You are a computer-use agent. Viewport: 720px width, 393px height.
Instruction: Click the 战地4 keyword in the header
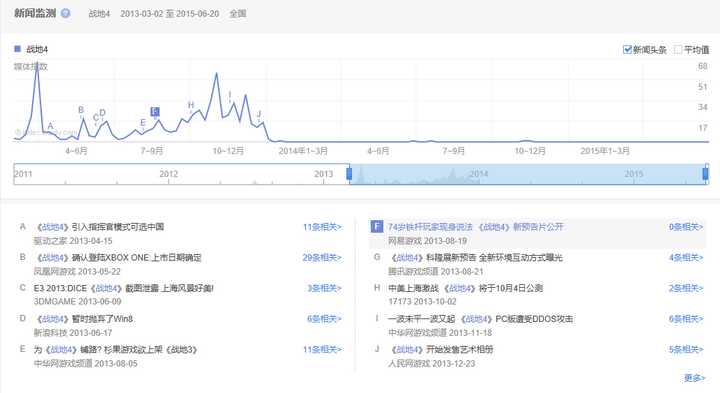click(x=99, y=14)
